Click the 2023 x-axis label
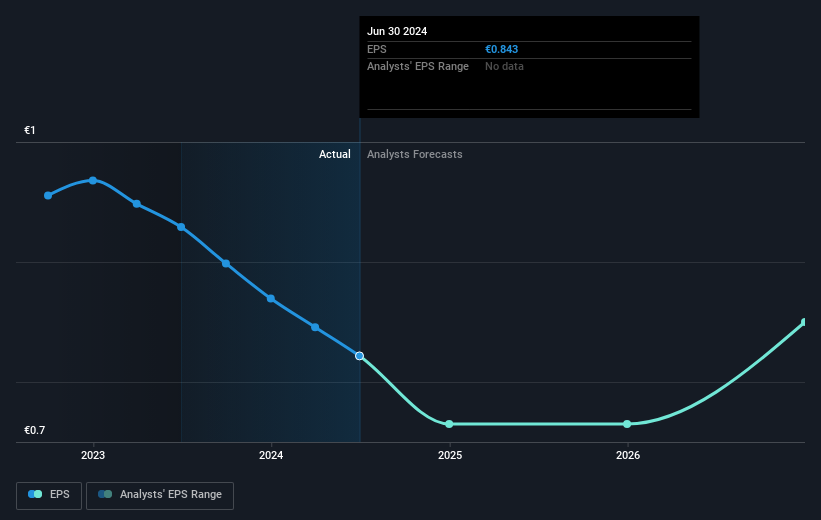Screen dimensions: 821x520 [93, 456]
